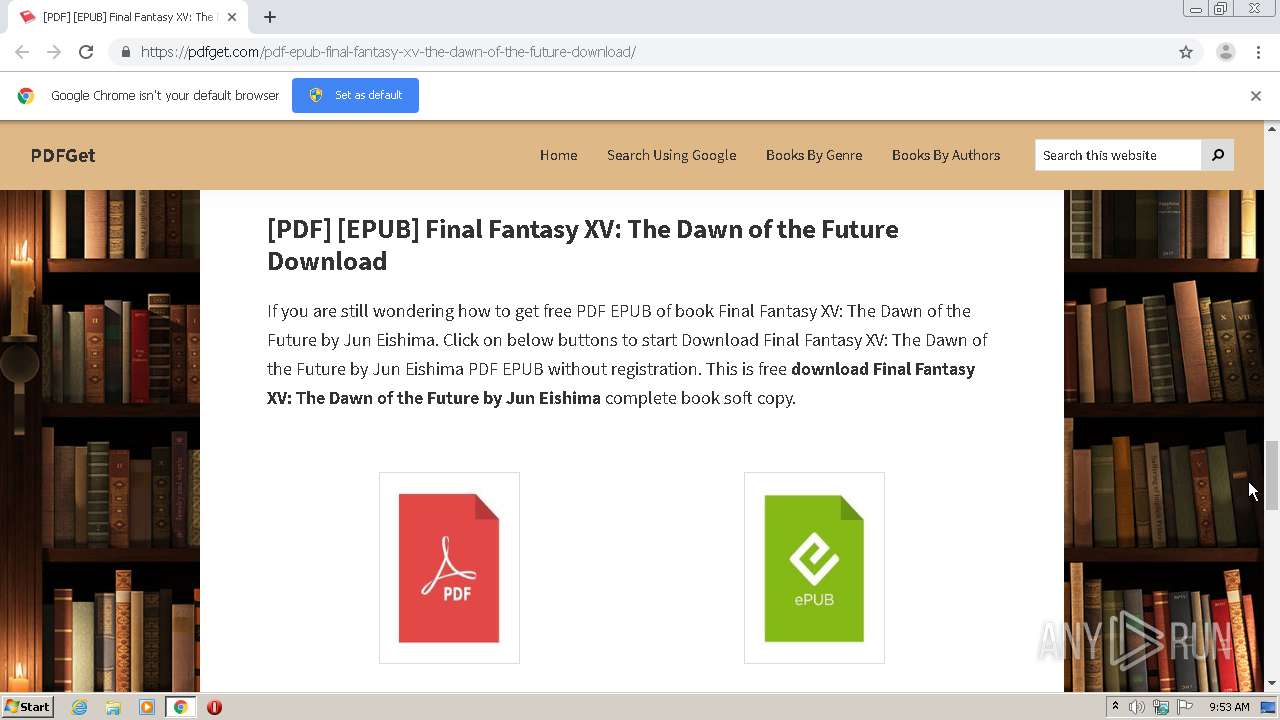Click the page heading Final Fantasy XV Download

(x=583, y=245)
